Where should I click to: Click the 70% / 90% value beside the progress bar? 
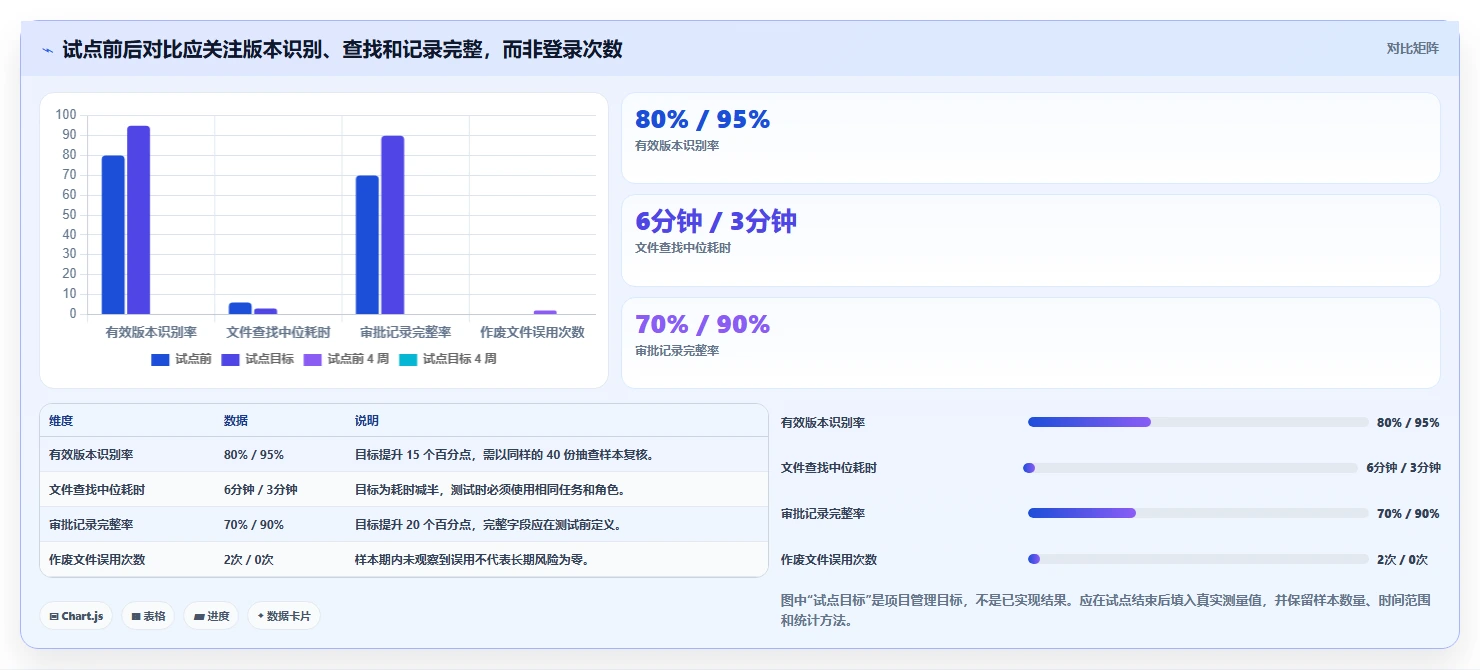1408,513
